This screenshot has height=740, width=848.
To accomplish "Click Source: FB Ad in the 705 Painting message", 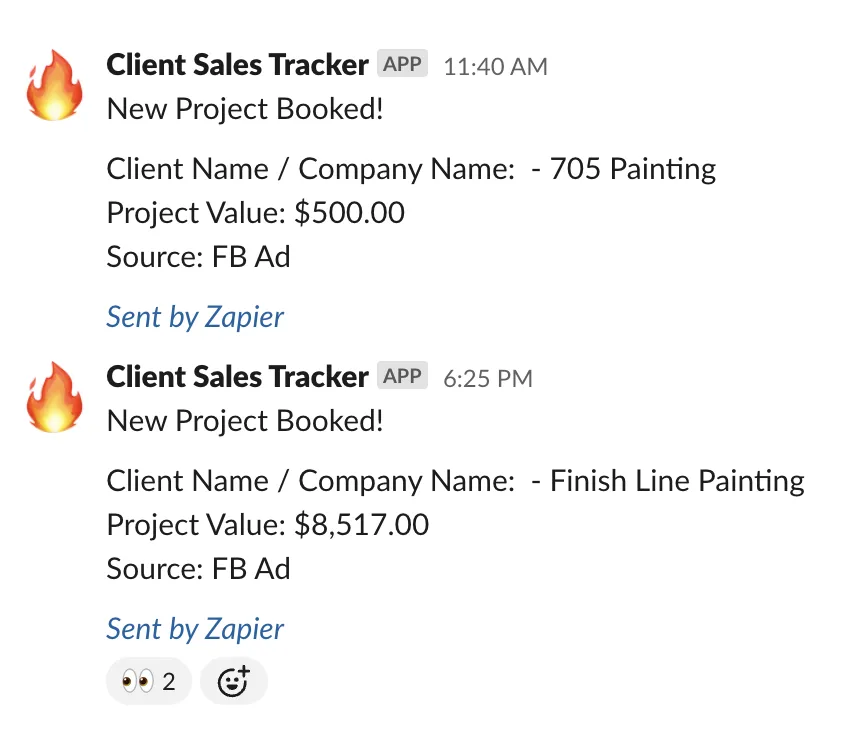I will [x=198, y=256].
